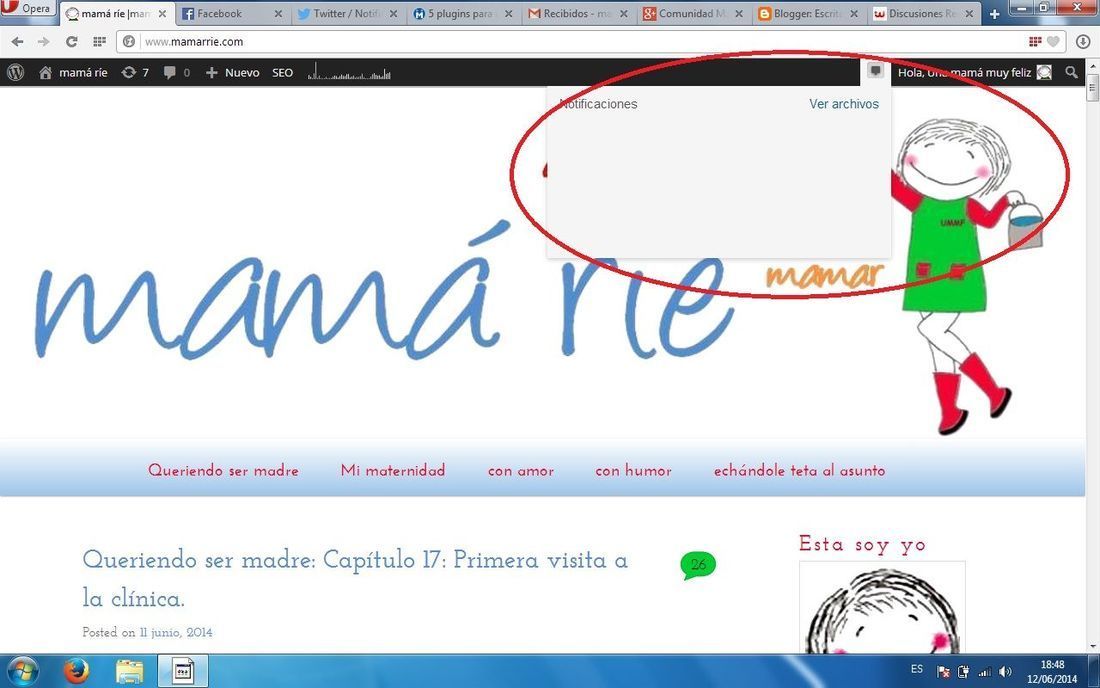Reload the current page
1100x688 pixels.
(x=72, y=42)
